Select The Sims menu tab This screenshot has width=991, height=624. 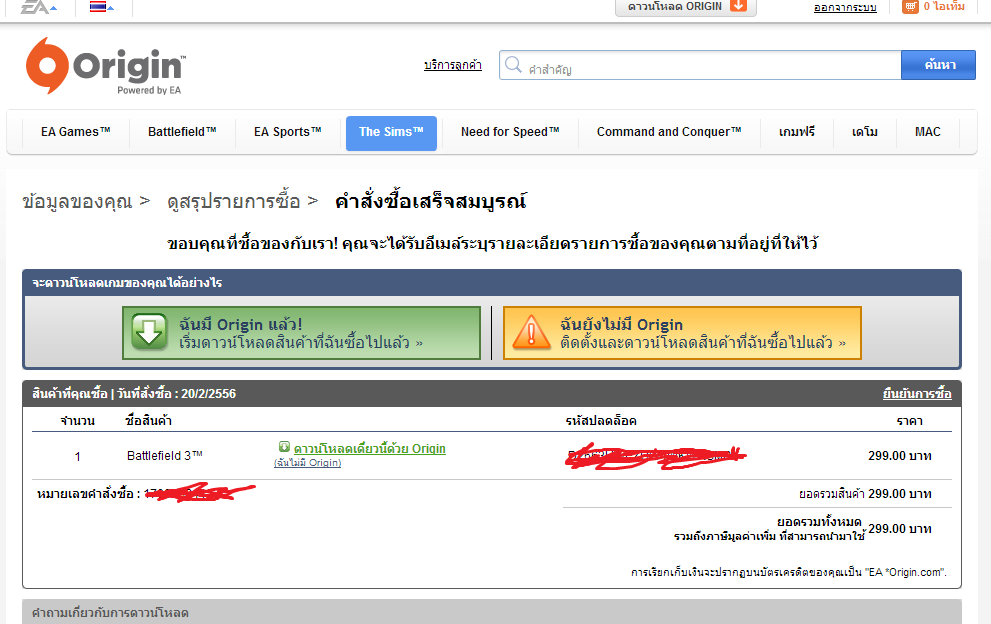[x=391, y=133]
